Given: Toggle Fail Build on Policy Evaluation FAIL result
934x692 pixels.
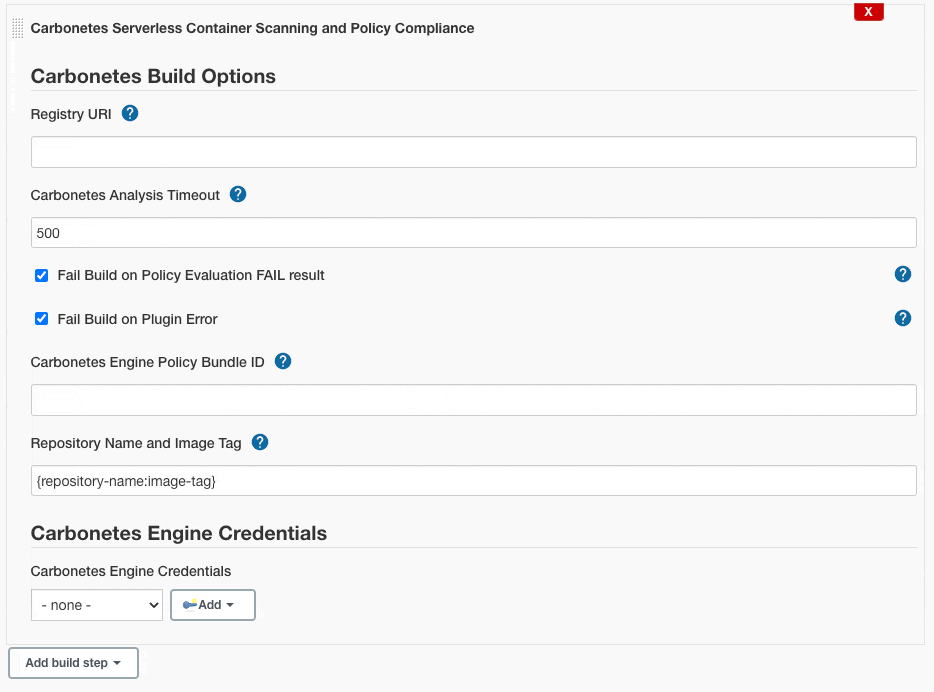Looking at the screenshot, I should [41, 275].
